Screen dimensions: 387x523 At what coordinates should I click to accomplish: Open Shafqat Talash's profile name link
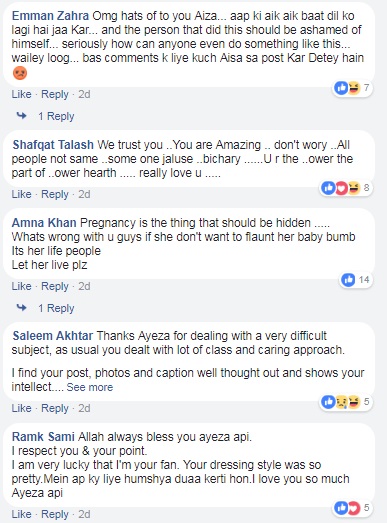tap(53, 145)
